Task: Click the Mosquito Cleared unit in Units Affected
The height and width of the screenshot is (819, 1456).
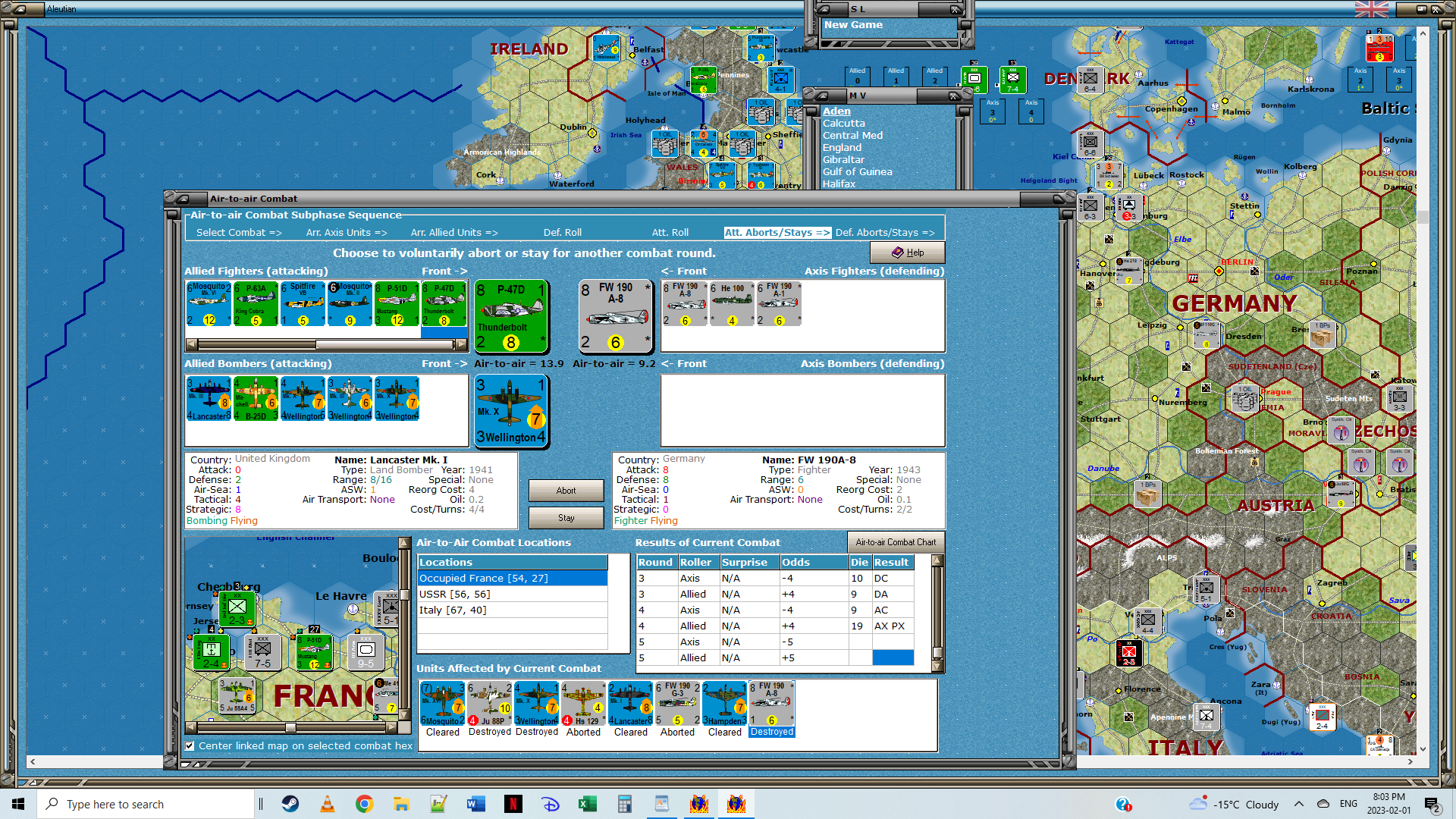Action: click(443, 704)
